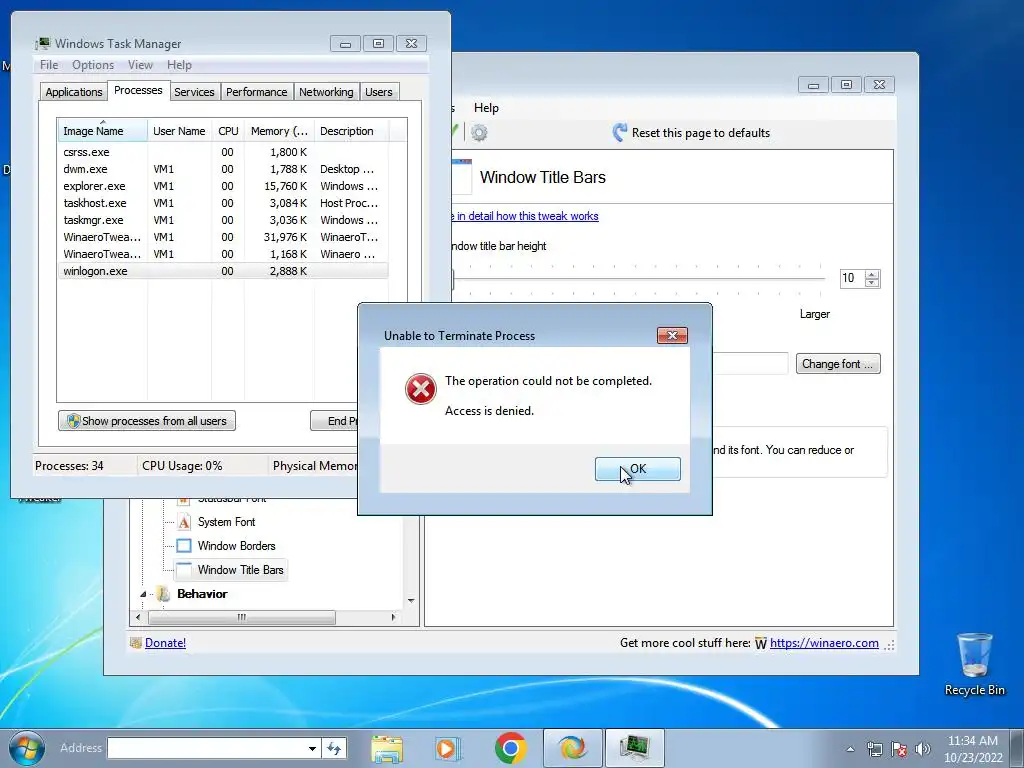Viewport: 1024px width, 768px height.
Task: Click the title bar height value field showing 10
Action: point(852,278)
